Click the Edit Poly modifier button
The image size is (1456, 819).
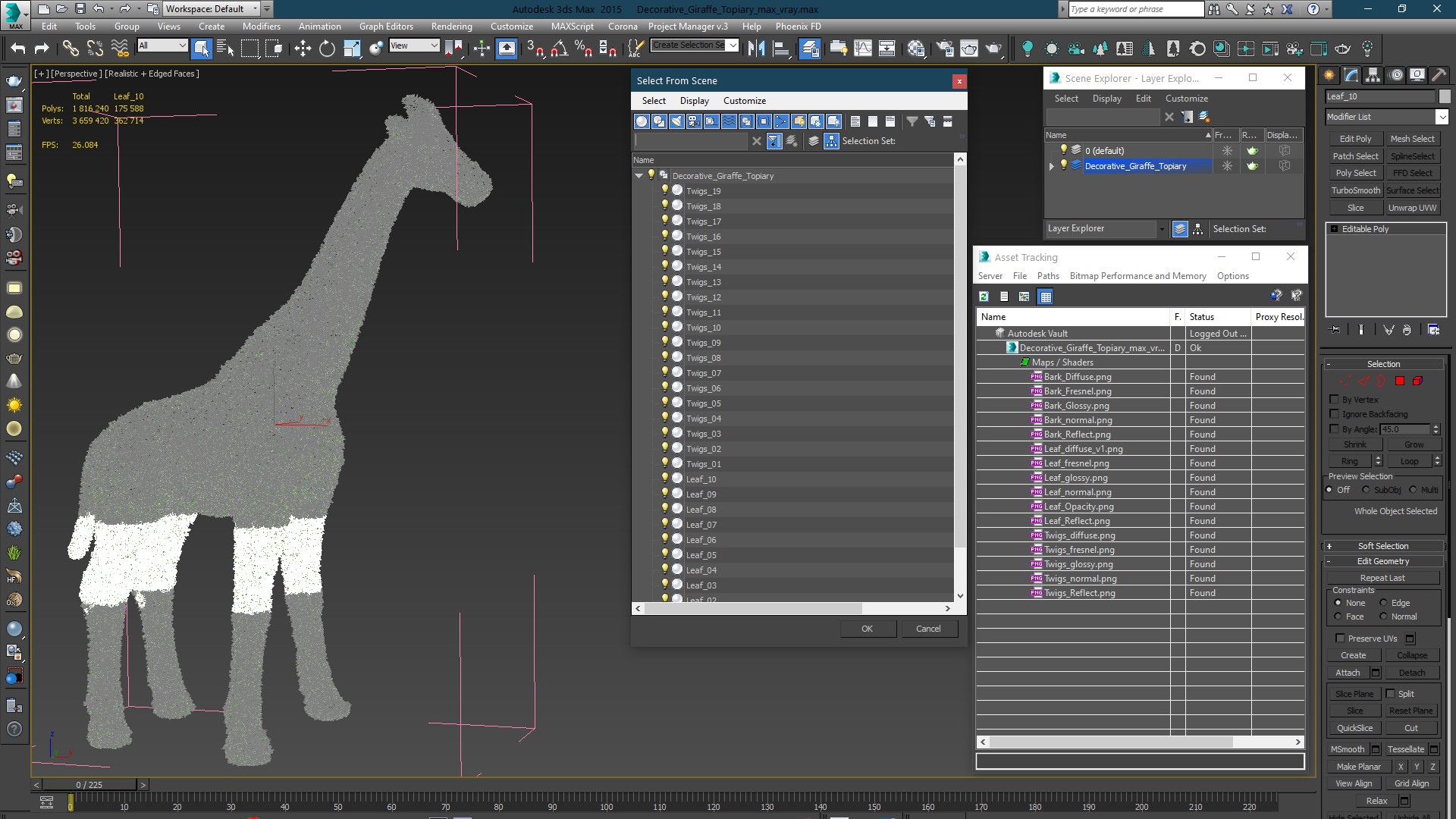point(1355,139)
